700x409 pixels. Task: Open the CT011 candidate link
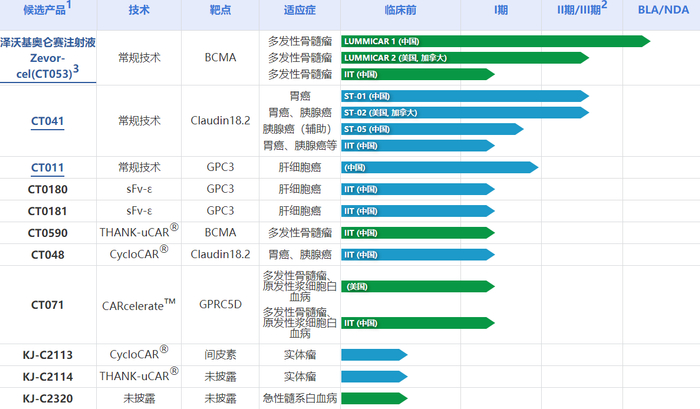[47, 167]
